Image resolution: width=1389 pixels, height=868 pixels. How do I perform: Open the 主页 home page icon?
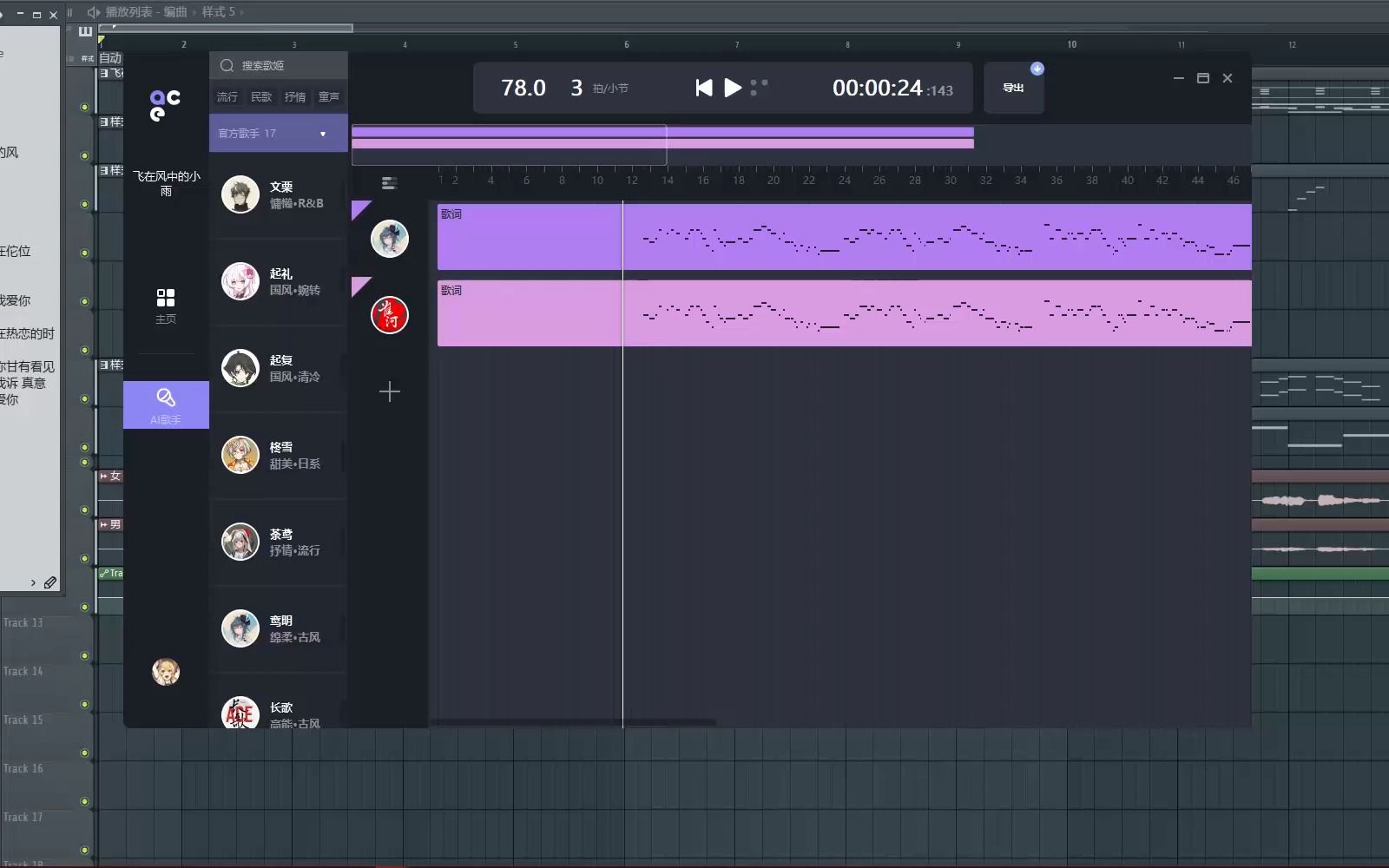[x=166, y=306]
